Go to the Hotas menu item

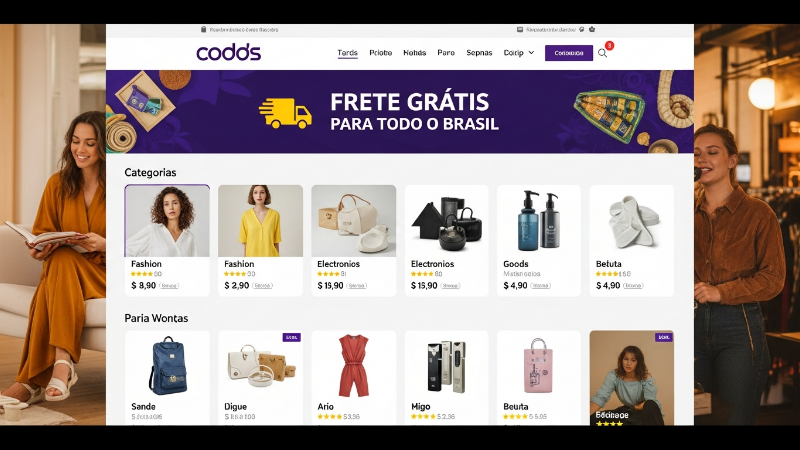click(x=414, y=53)
